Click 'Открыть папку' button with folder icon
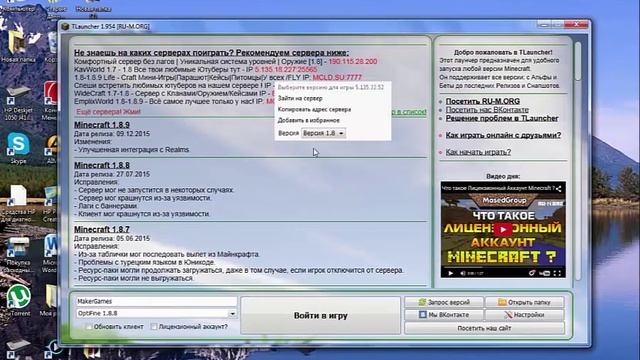Viewport: 640px width, 360px height. (524, 302)
